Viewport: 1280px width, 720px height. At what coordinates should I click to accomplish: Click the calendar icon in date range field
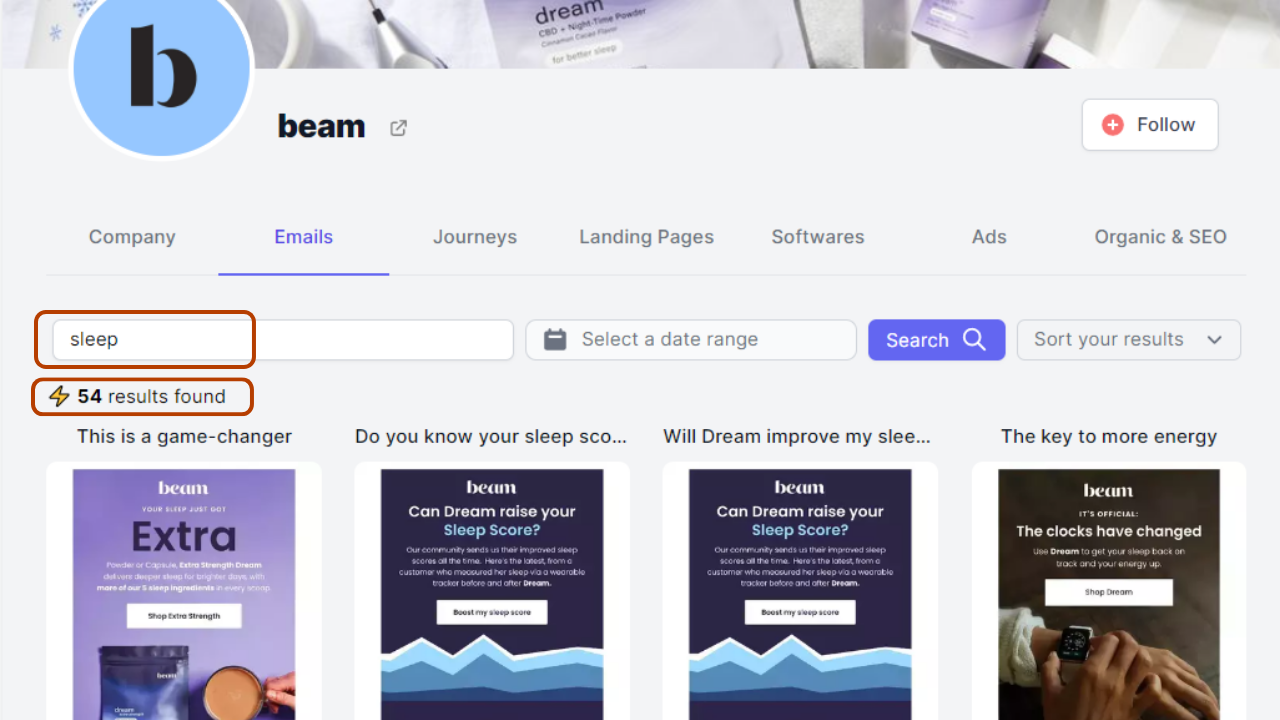click(555, 340)
